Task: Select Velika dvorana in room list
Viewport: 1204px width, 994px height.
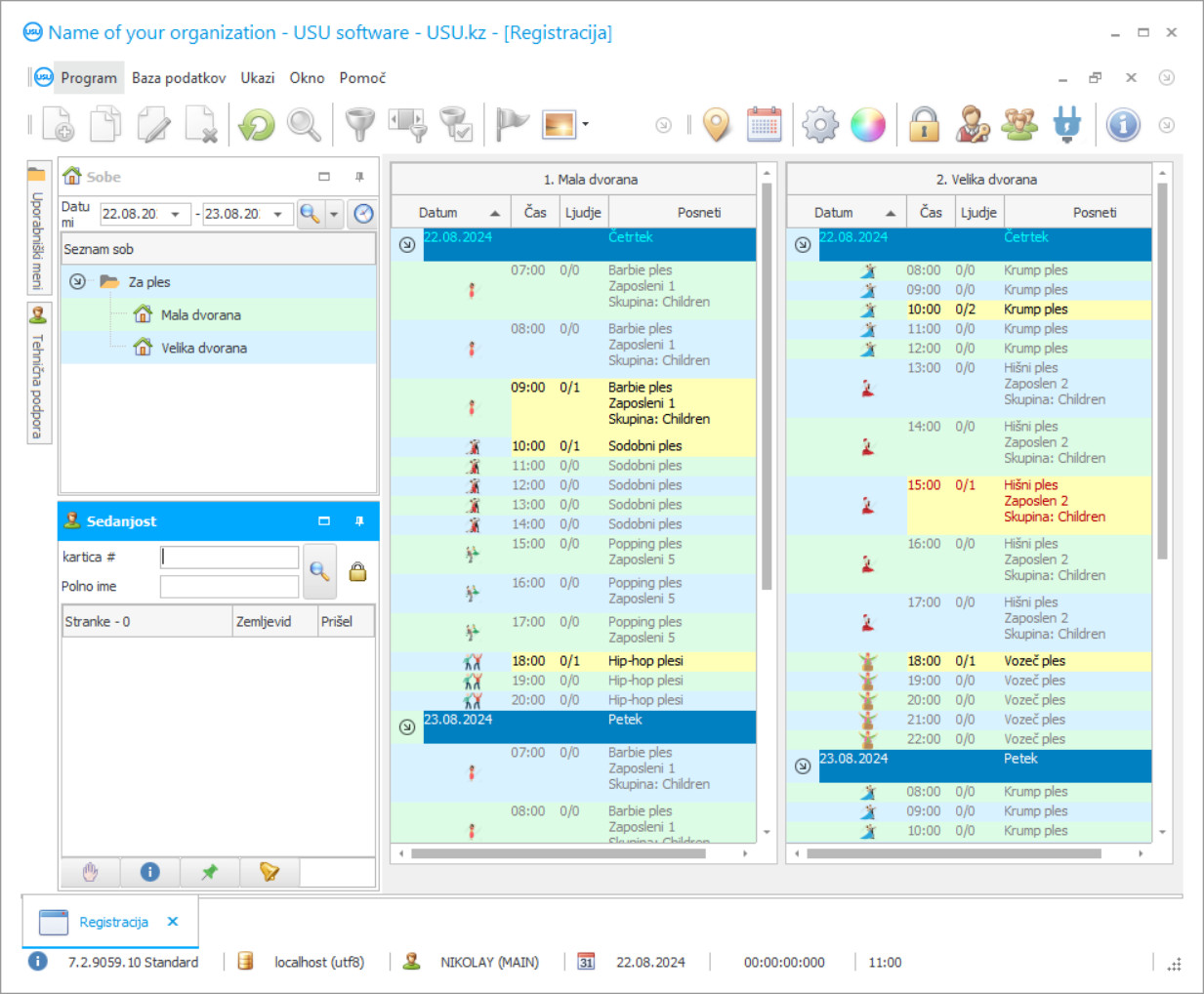Action: [x=203, y=348]
